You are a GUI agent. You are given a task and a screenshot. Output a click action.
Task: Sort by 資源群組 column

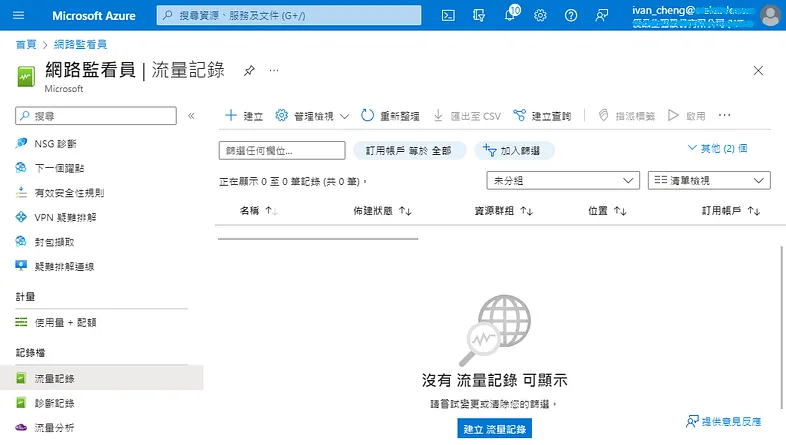pyautogui.click(x=503, y=210)
